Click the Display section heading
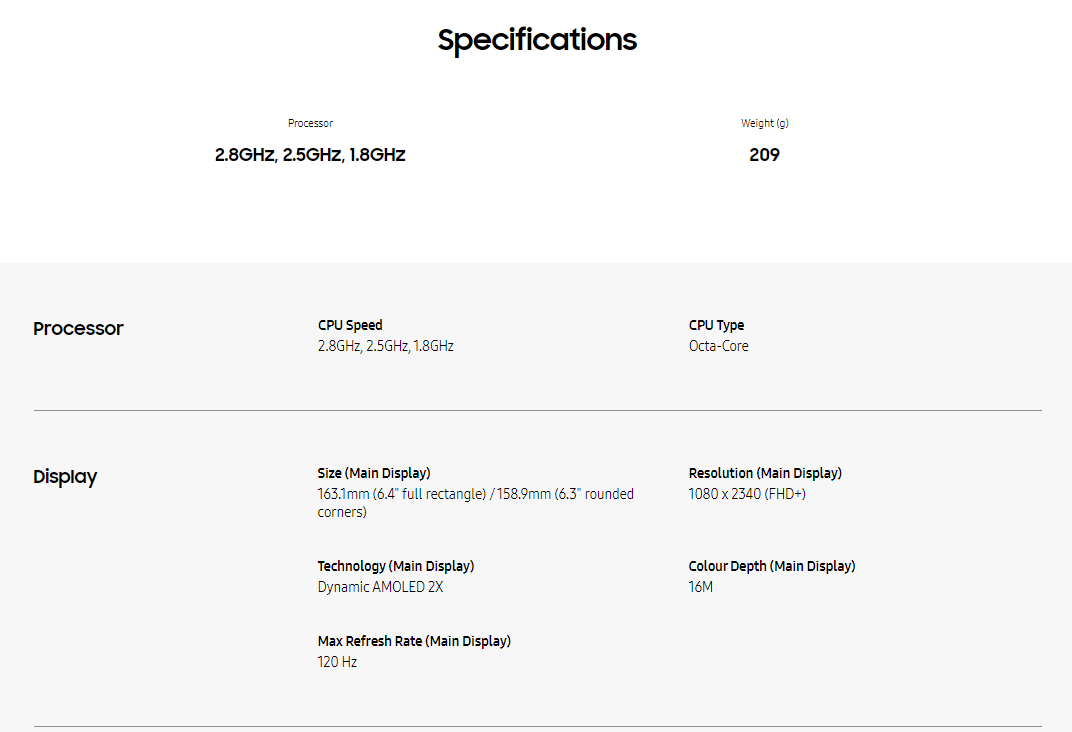This screenshot has width=1072, height=732. pyautogui.click(x=65, y=476)
